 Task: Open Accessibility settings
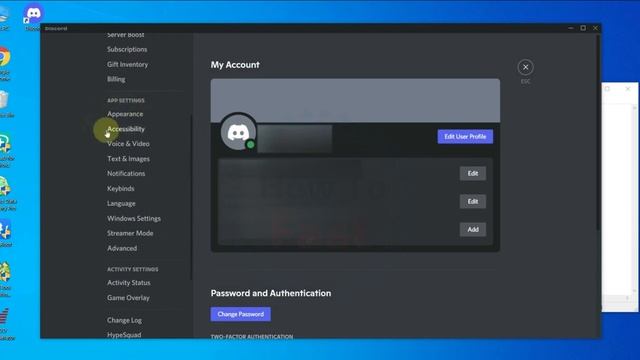126,129
